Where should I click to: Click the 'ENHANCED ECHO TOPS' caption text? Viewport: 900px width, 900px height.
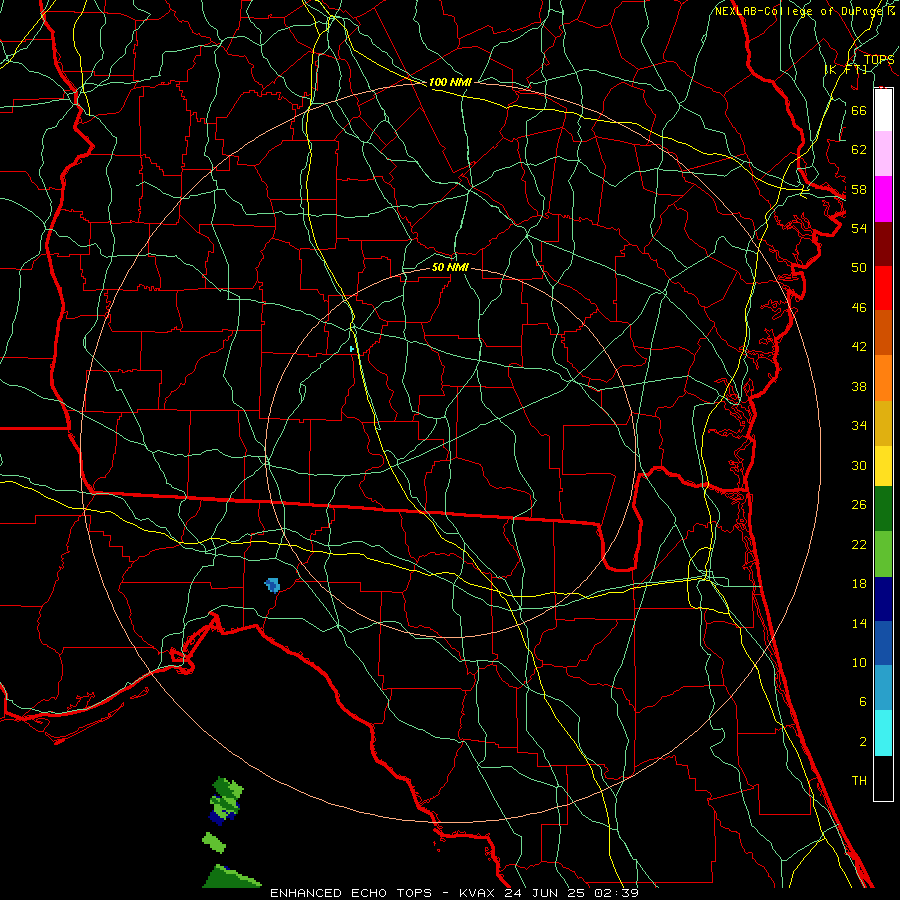point(351,893)
